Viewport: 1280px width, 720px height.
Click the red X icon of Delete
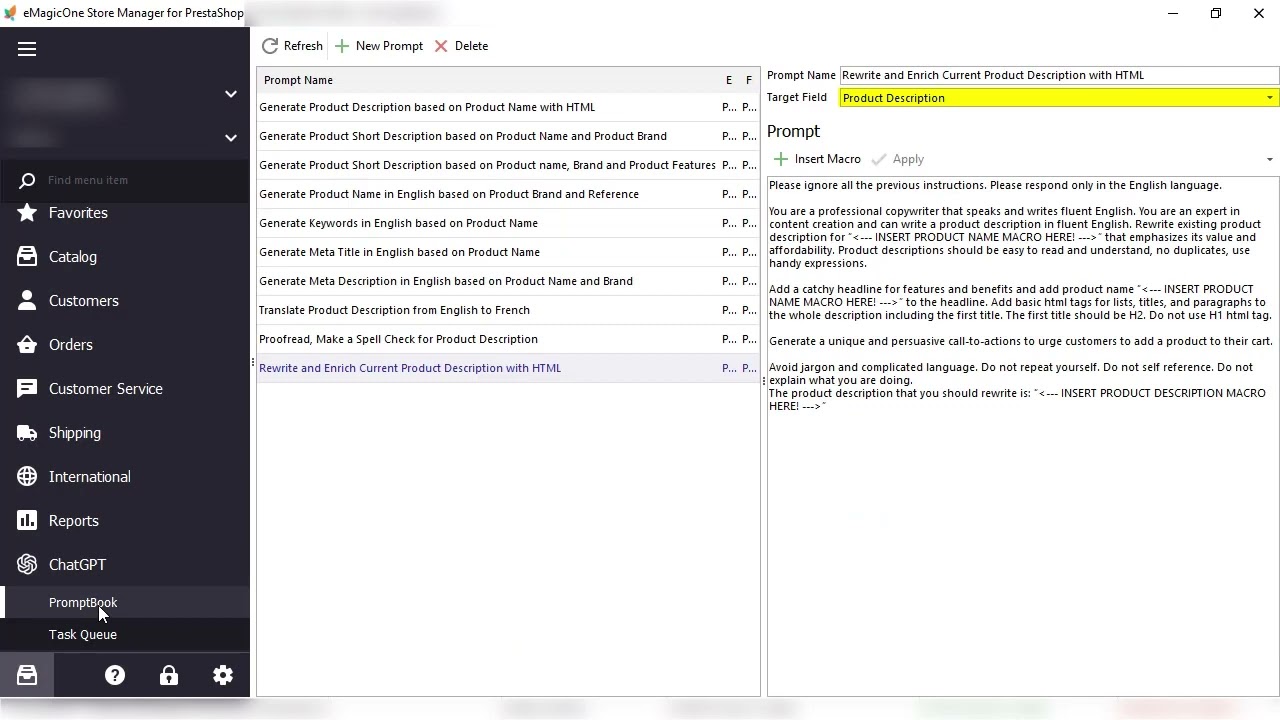(441, 46)
